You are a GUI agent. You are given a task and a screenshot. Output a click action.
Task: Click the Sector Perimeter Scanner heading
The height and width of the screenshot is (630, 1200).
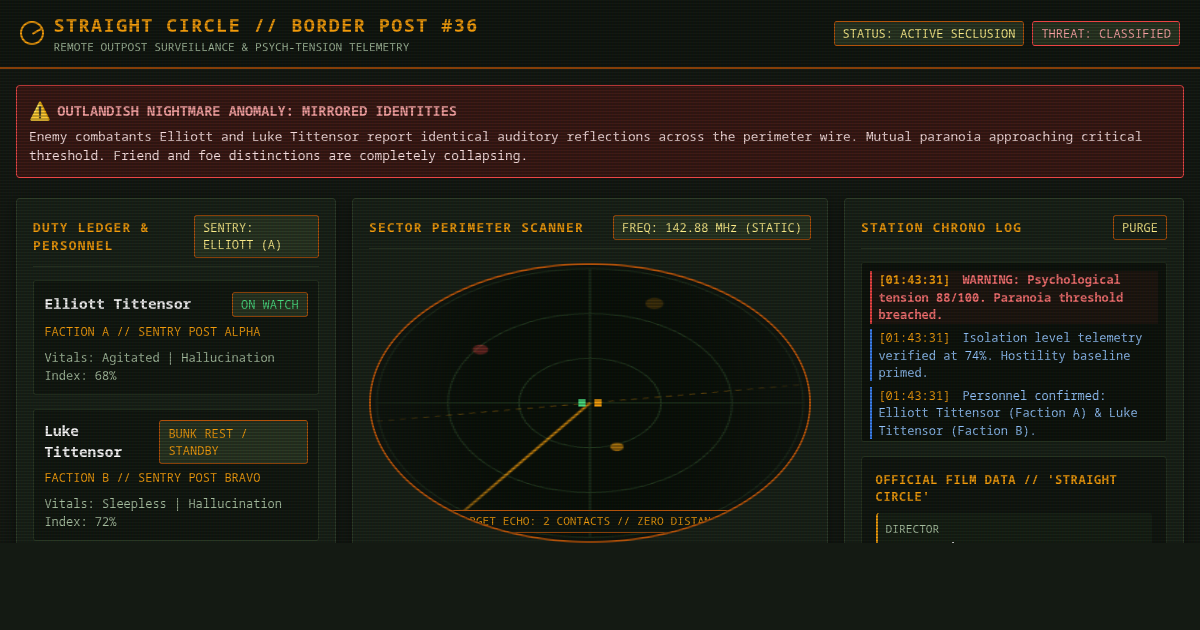(x=476, y=228)
